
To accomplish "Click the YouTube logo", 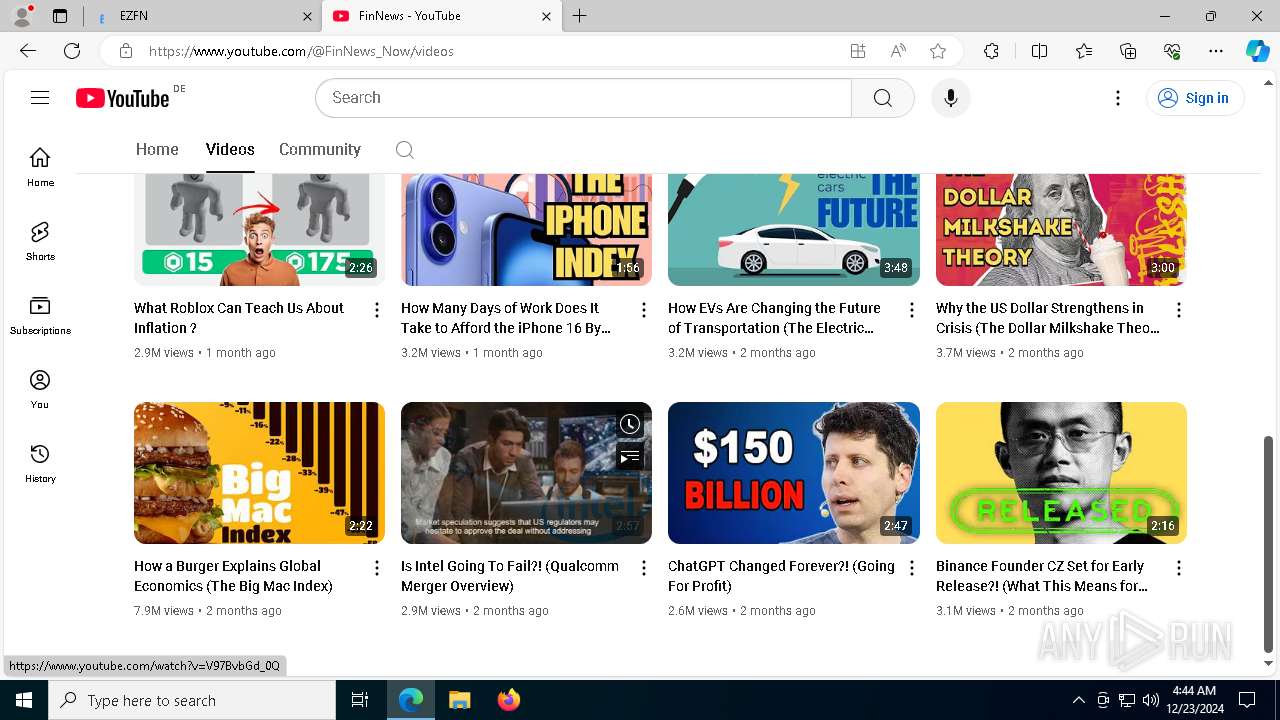I will tap(123, 98).
